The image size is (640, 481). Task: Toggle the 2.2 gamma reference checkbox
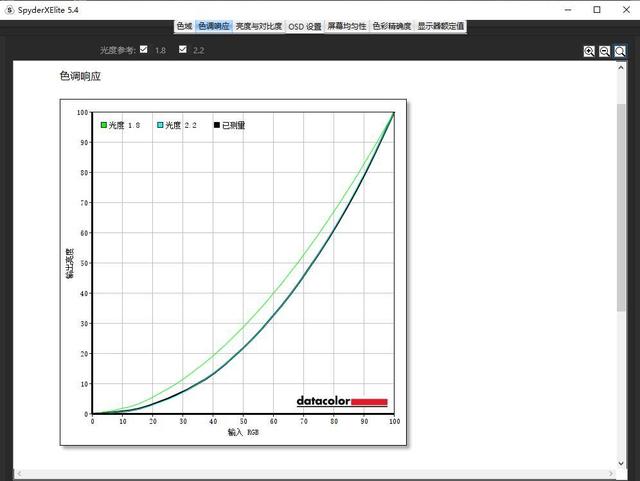click(x=183, y=49)
